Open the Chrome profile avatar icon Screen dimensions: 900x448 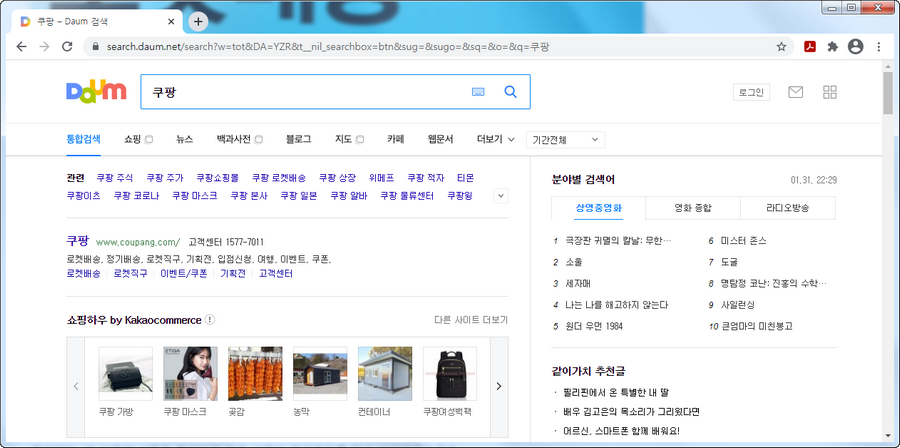[855, 47]
